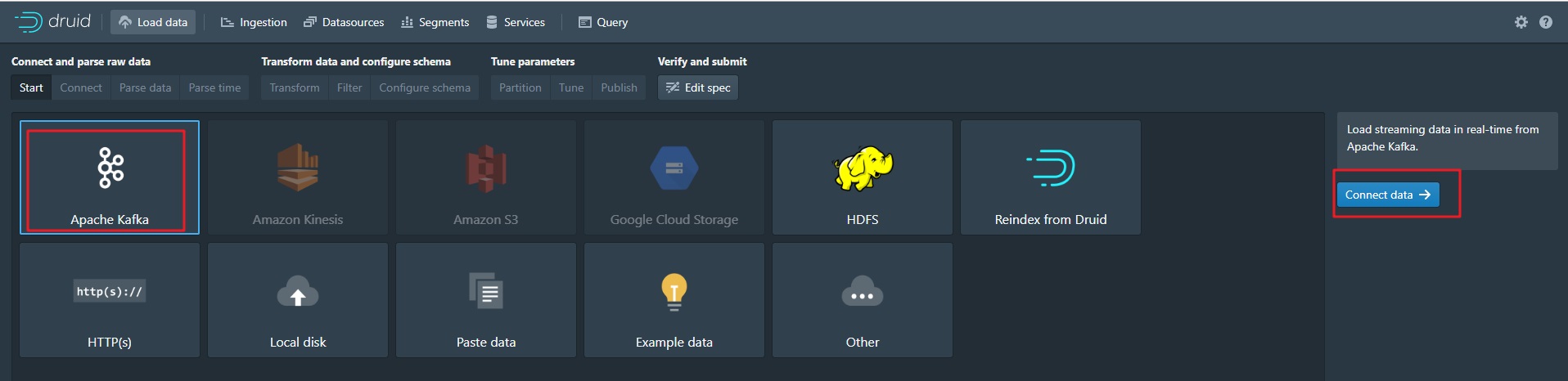Viewport: 1568px width, 381px height.
Task: Choose the HDFS elephant icon tile
Action: (862, 177)
